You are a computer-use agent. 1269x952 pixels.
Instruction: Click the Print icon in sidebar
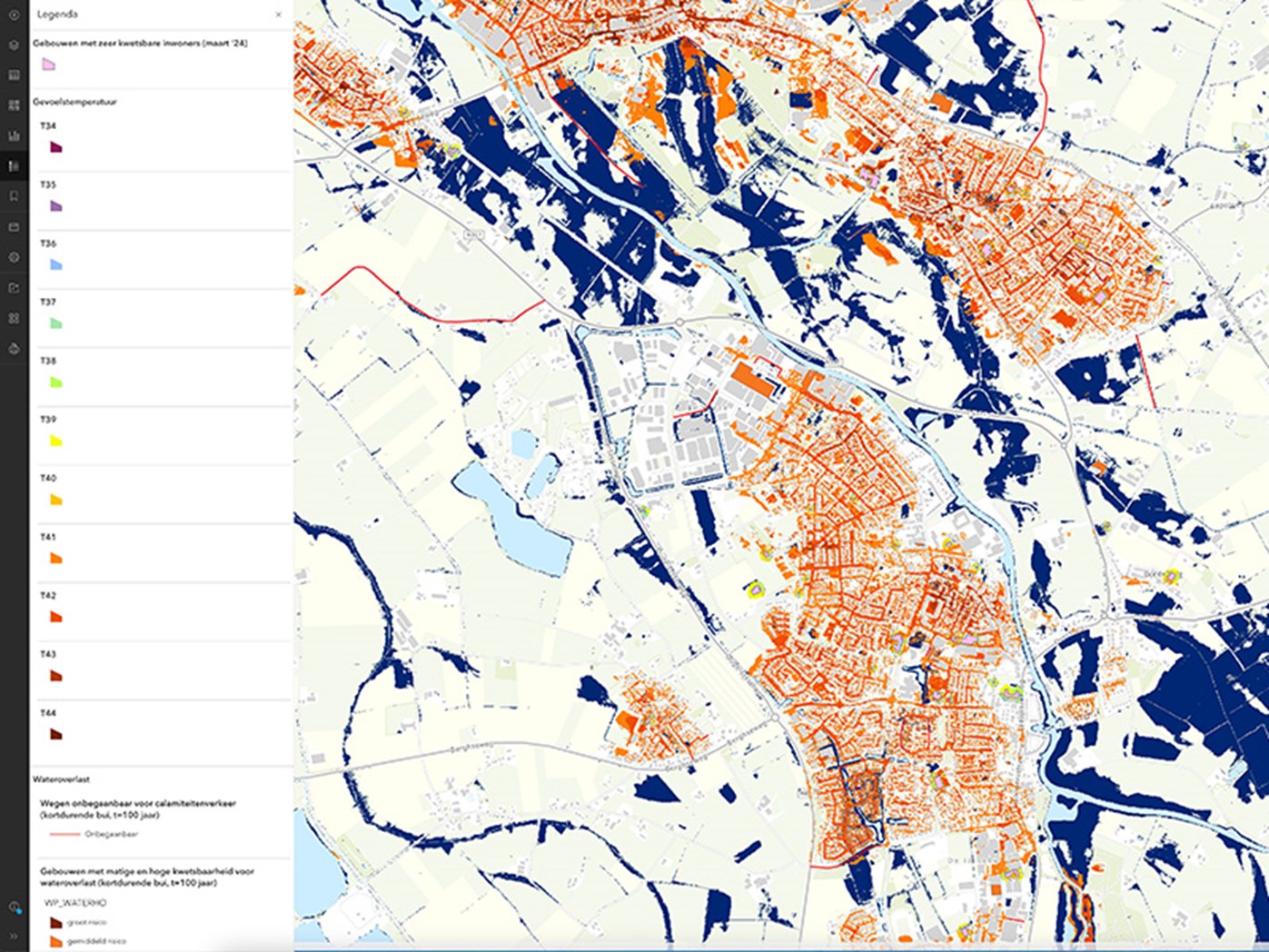tap(14, 349)
